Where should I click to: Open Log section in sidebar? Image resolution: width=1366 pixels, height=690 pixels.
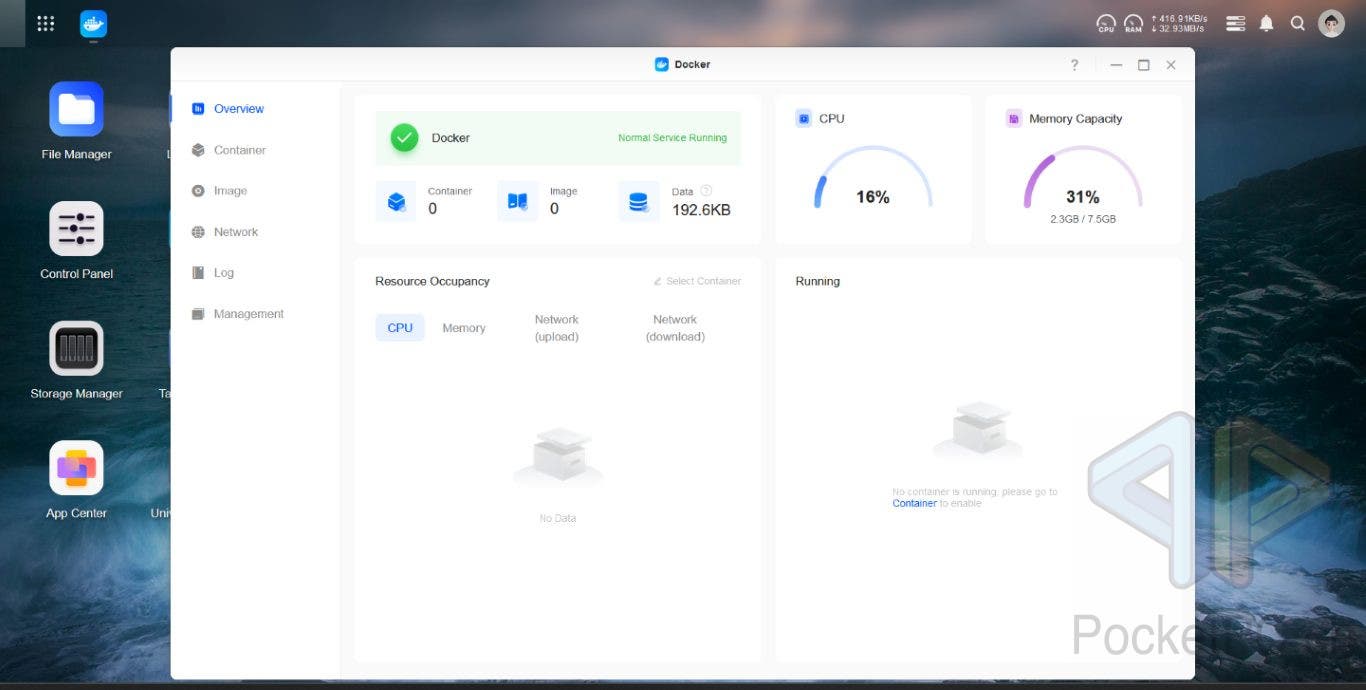click(224, 273)
